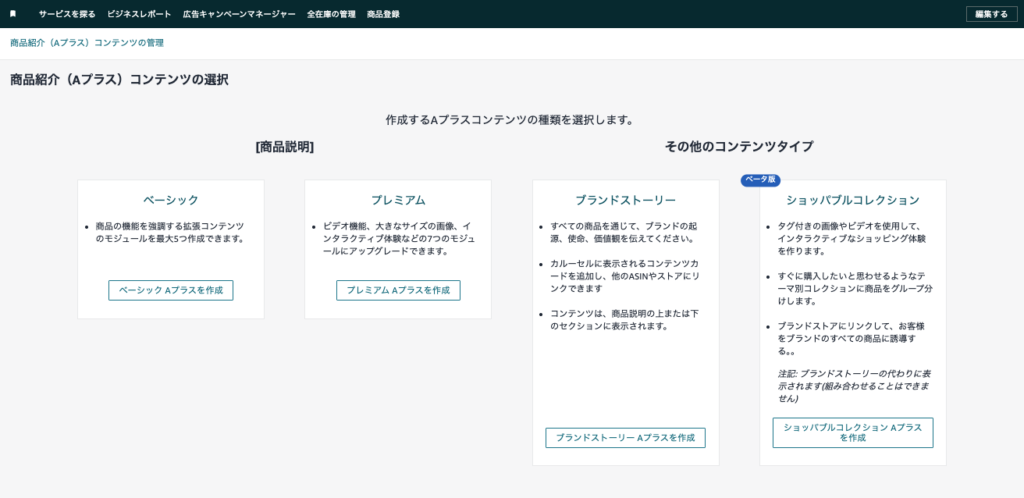Follow the 商品紹介（Aプラス）コンテンツの管理 breadcrumb link
This screenshot has height=498, width=1024.
click(x=87, y=43)
